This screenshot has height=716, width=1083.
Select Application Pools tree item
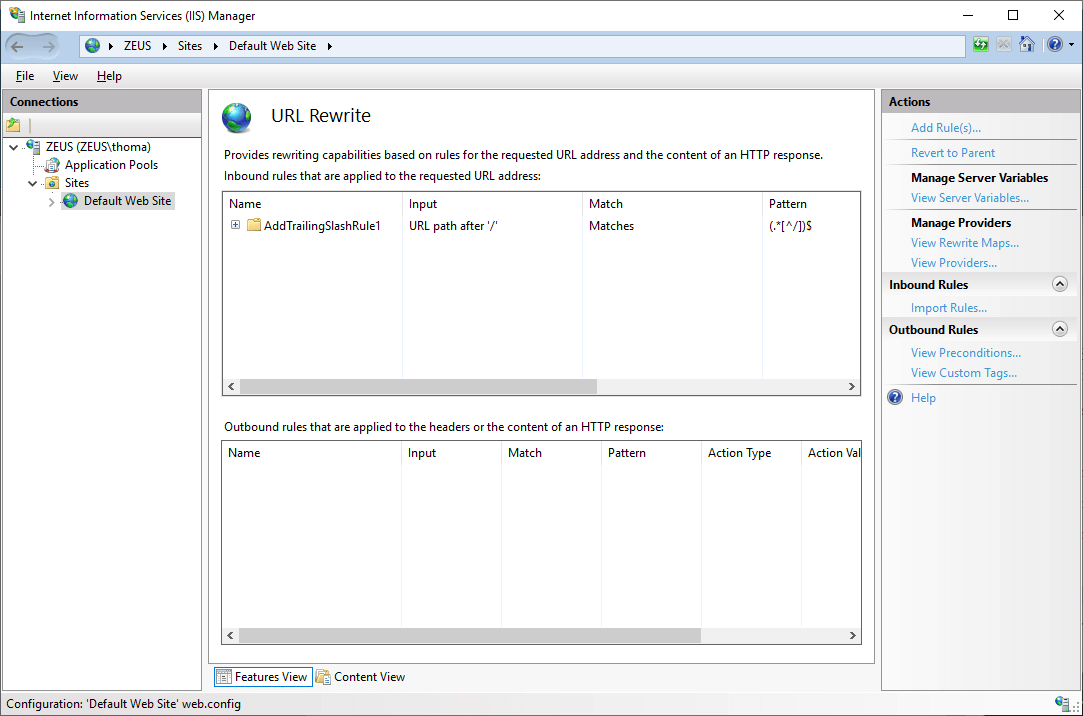(111, 165)
